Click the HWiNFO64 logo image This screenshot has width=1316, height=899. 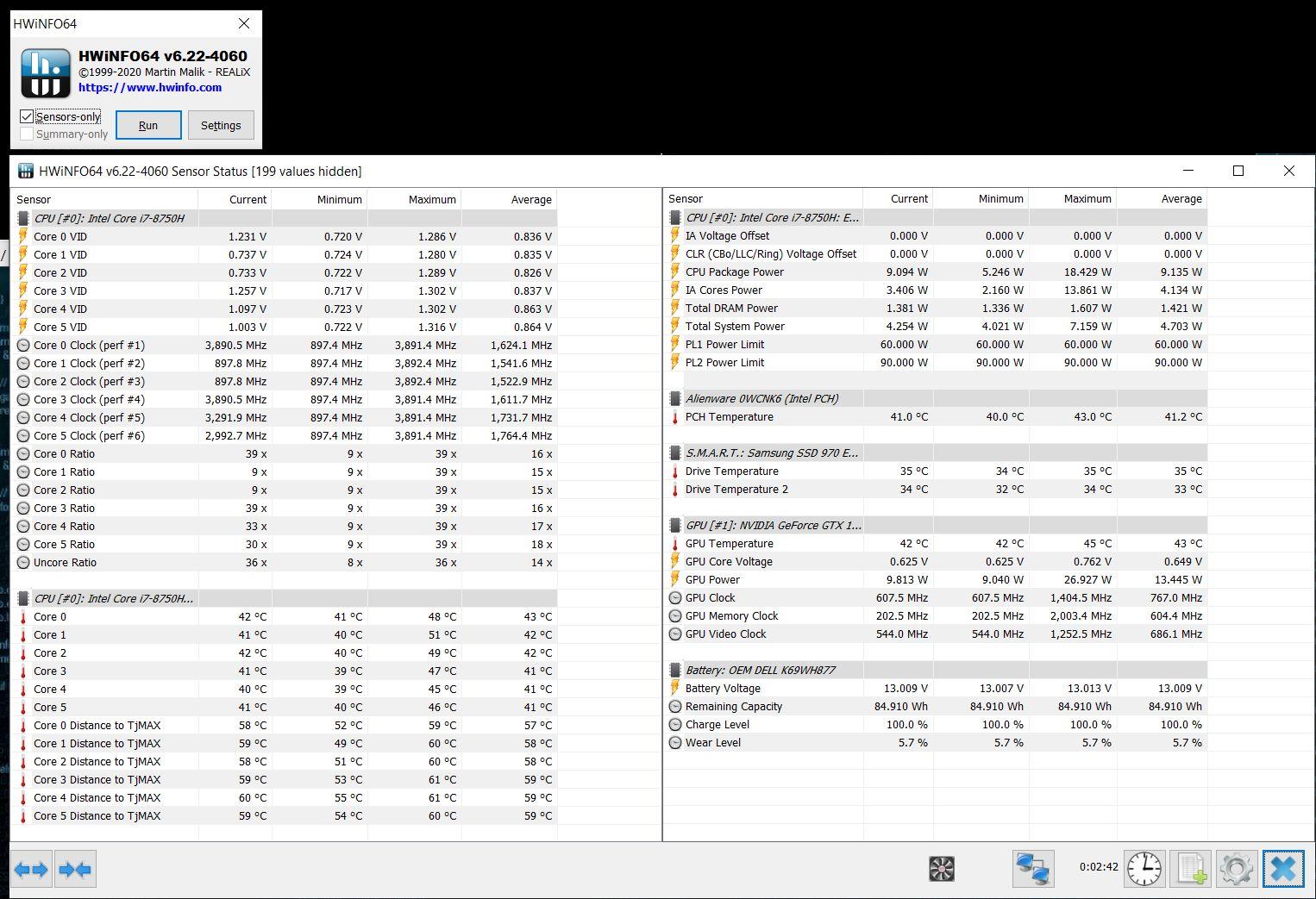pyautogui.click(x=46, y=73)
